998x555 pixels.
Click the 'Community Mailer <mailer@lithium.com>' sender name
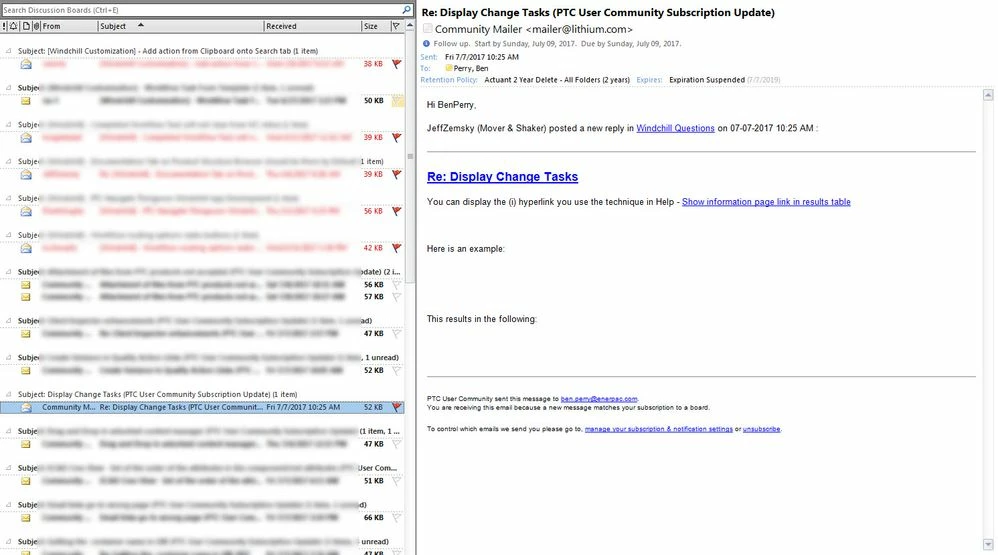click(x=533, y=29)
